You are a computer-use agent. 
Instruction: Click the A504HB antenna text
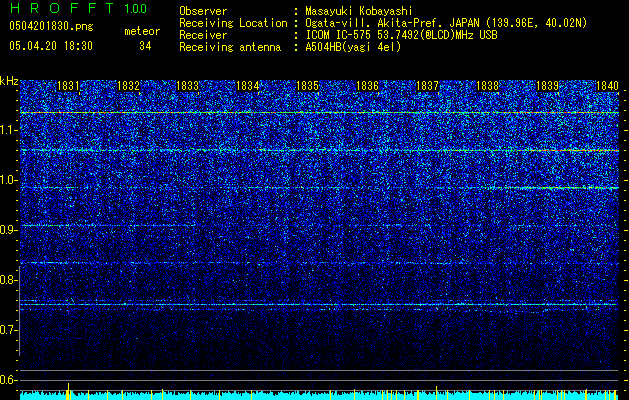(x=353, y=47)
